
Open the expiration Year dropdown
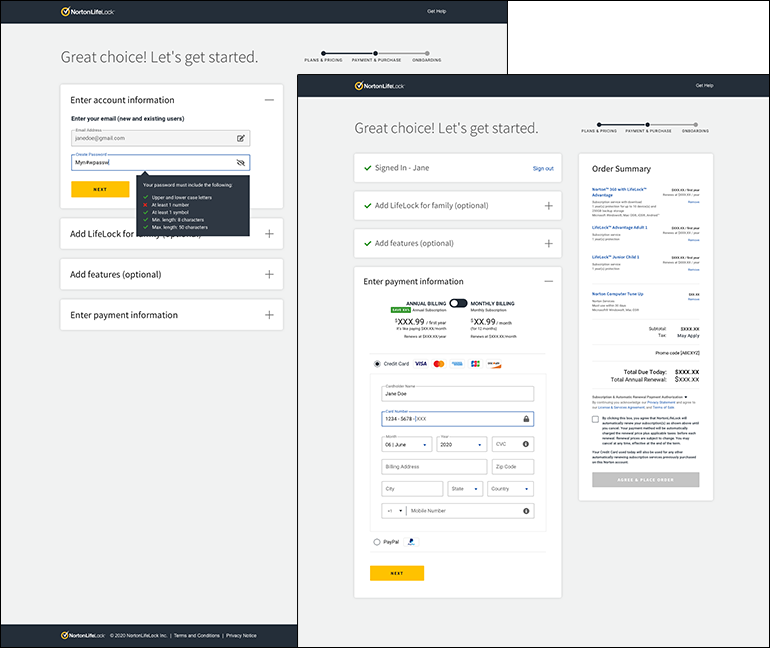coord(462,444)
